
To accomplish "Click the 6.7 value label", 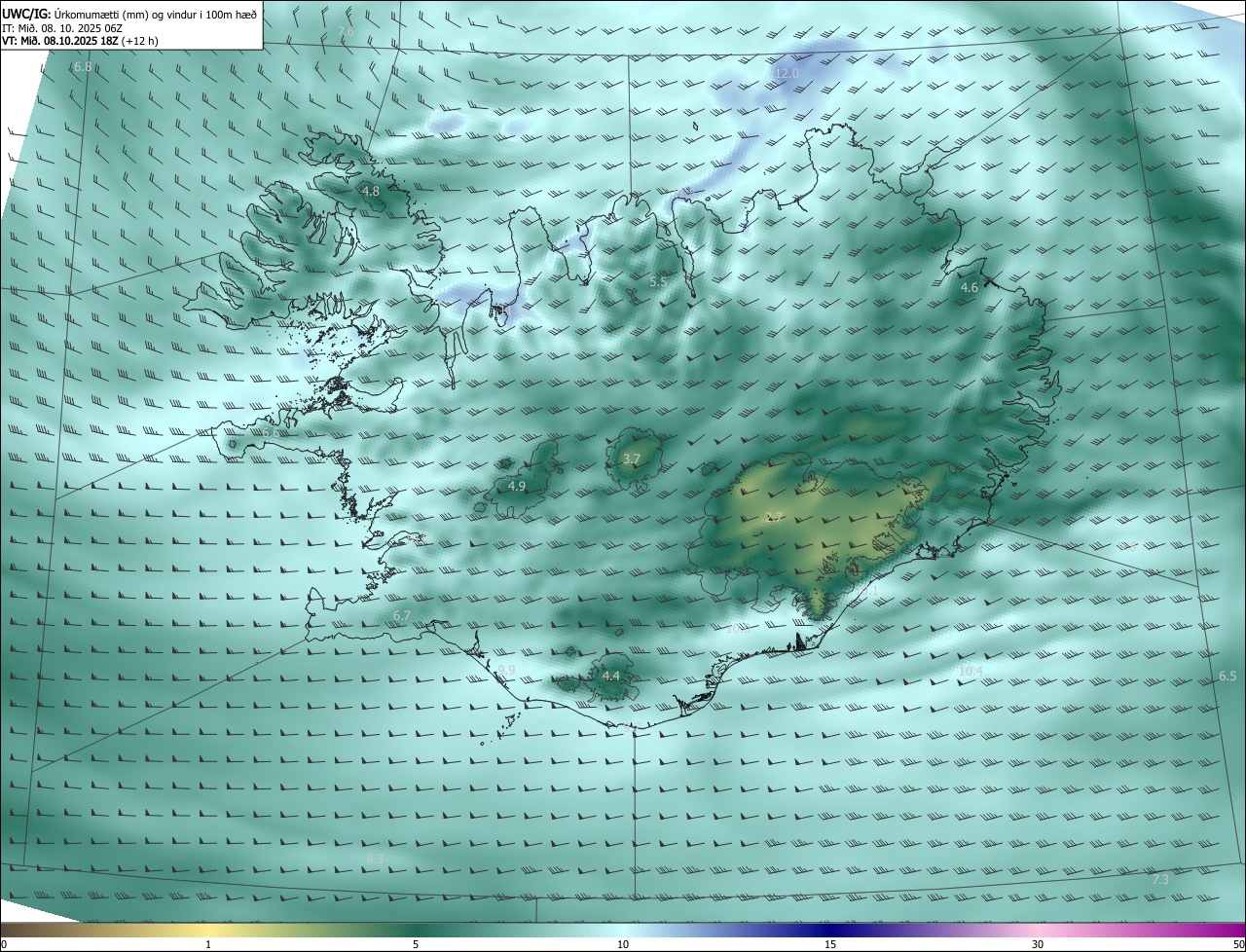I will click(402, 616).
